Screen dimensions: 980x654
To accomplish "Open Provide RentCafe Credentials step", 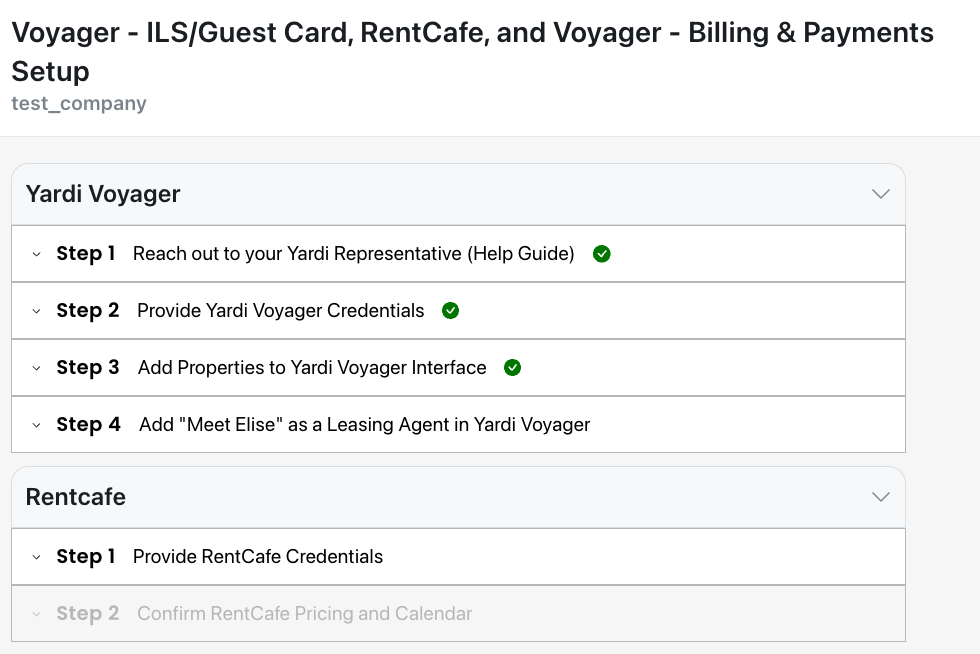I will pos(458,556).
